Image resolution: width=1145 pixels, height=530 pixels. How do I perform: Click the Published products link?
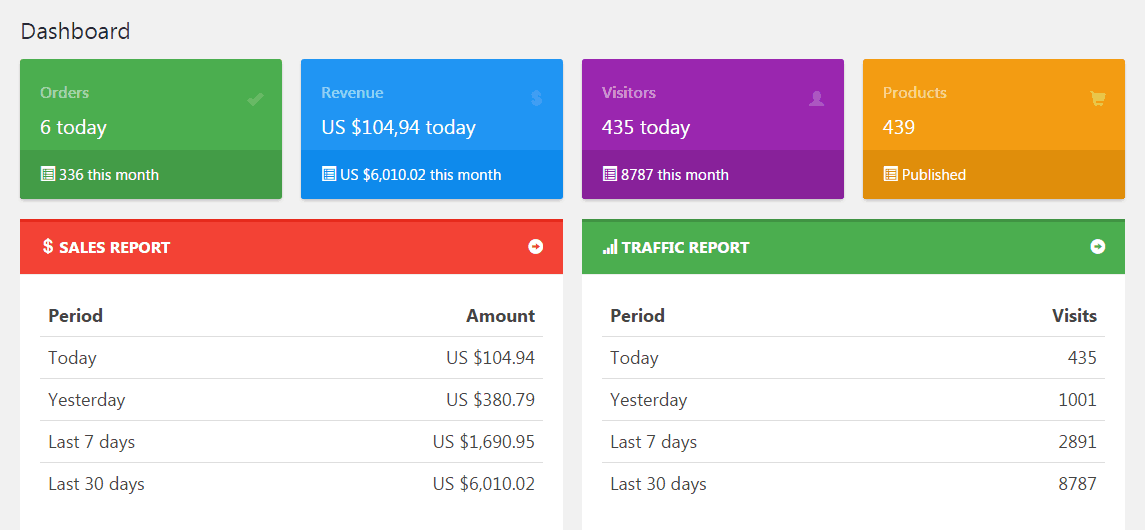[x=933, y=175]
